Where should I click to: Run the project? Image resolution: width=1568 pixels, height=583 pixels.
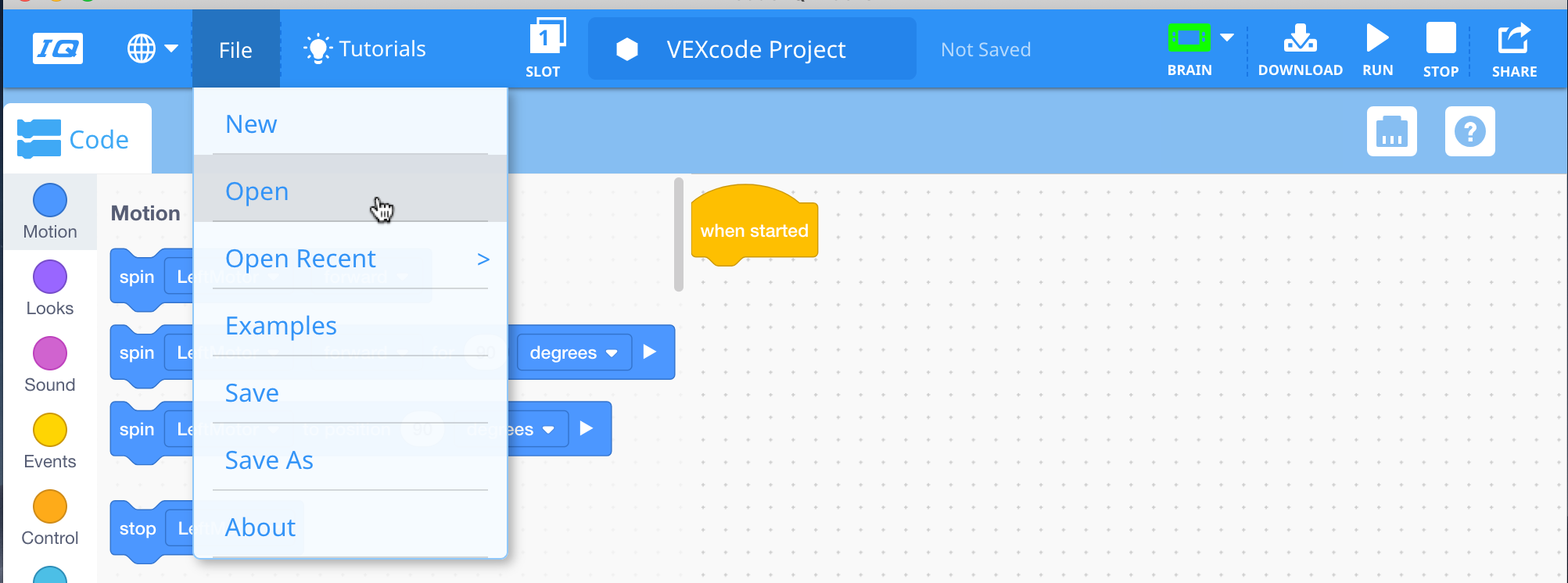pyautogui.click(x=1376, y=47)
